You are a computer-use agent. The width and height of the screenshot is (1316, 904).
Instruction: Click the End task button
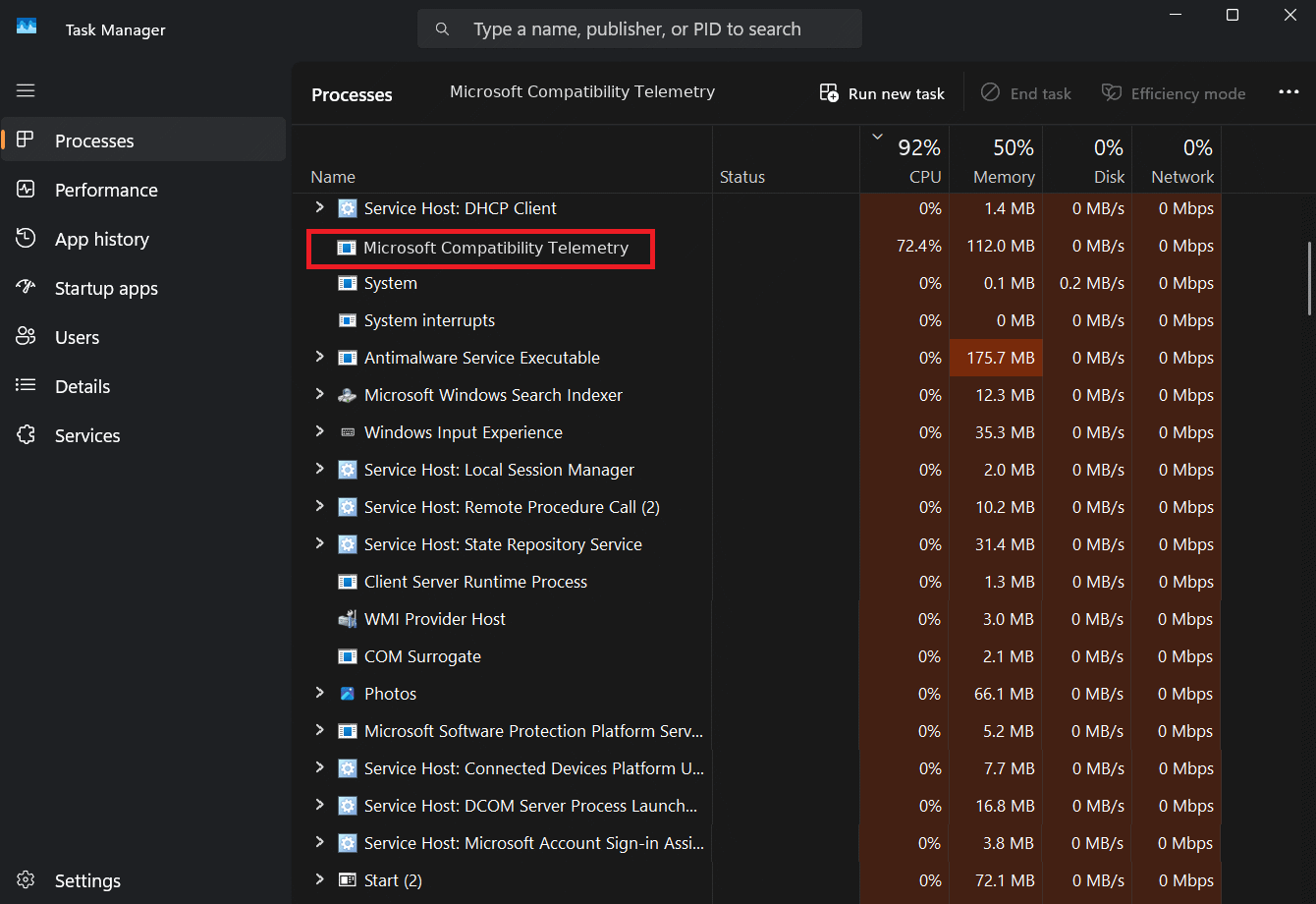1026,93
